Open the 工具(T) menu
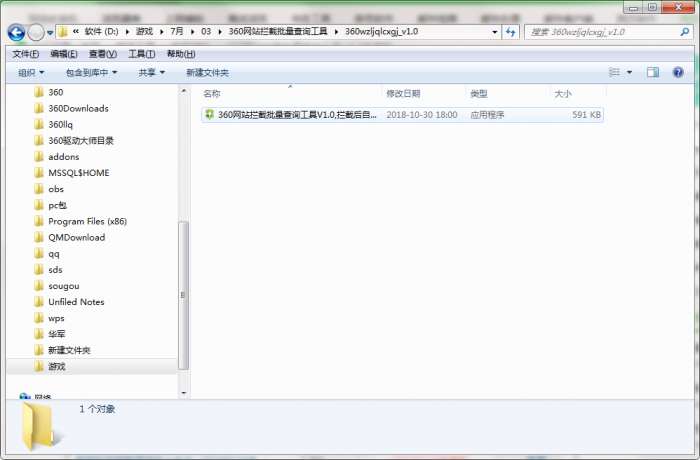700x460 pixels. [x=142, y=54]
